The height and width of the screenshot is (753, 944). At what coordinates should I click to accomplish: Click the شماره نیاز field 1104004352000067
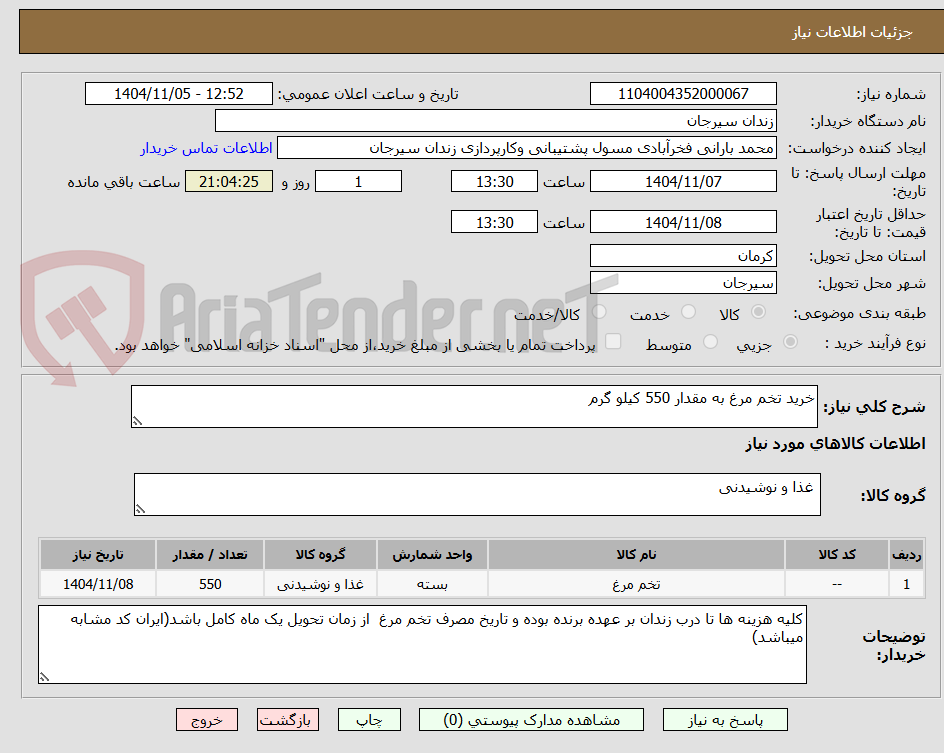(683, 94)
